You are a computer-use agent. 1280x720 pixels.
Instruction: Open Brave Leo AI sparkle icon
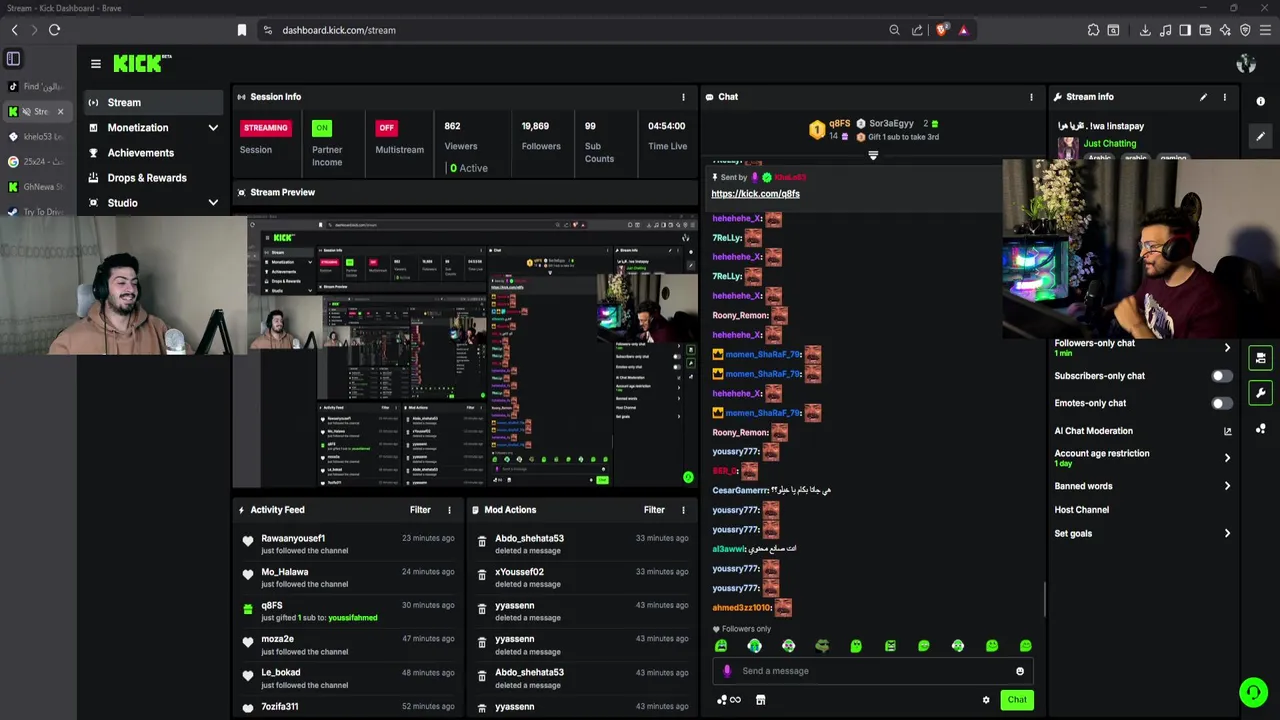pos(1225,30)
